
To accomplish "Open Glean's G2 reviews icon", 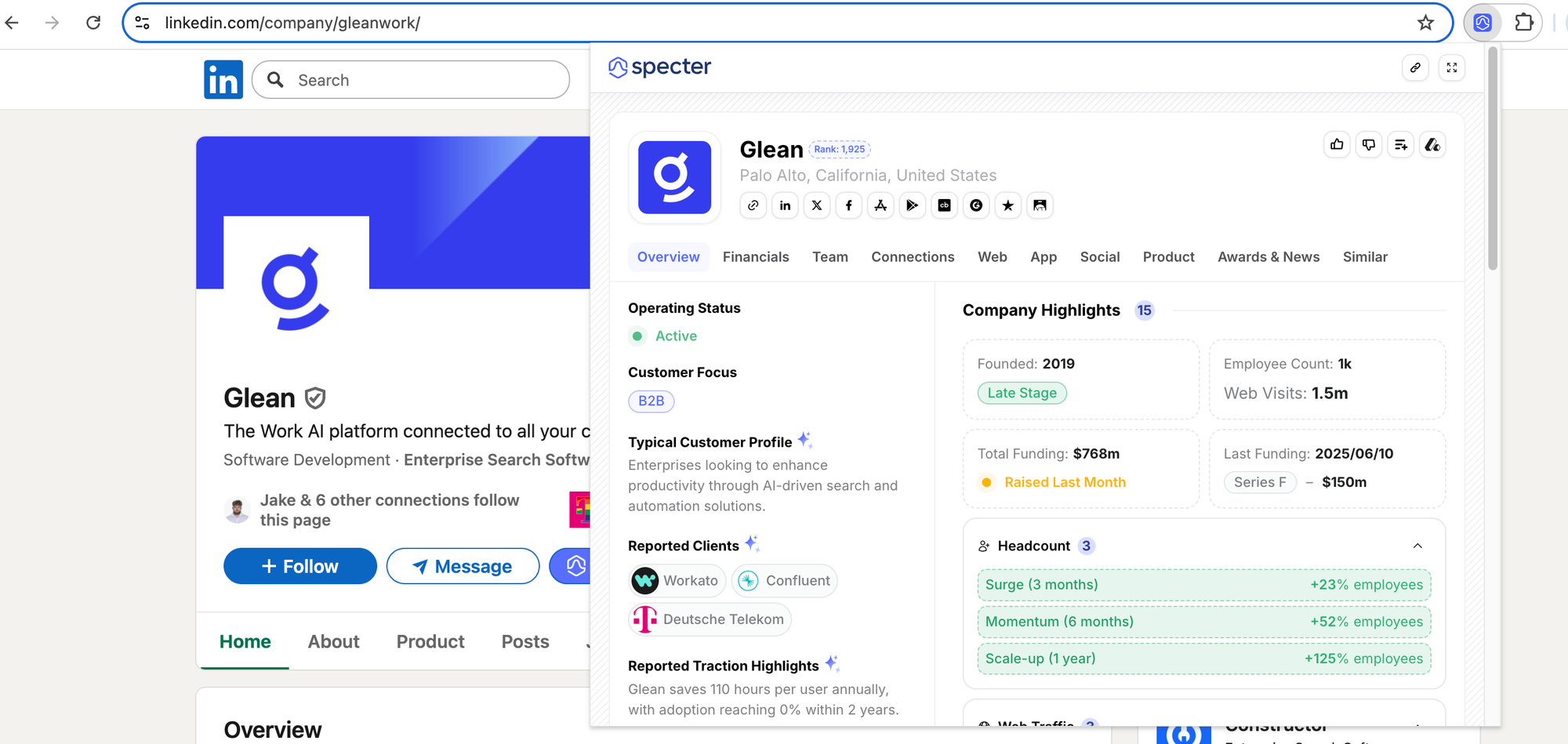I will [976, 205].
